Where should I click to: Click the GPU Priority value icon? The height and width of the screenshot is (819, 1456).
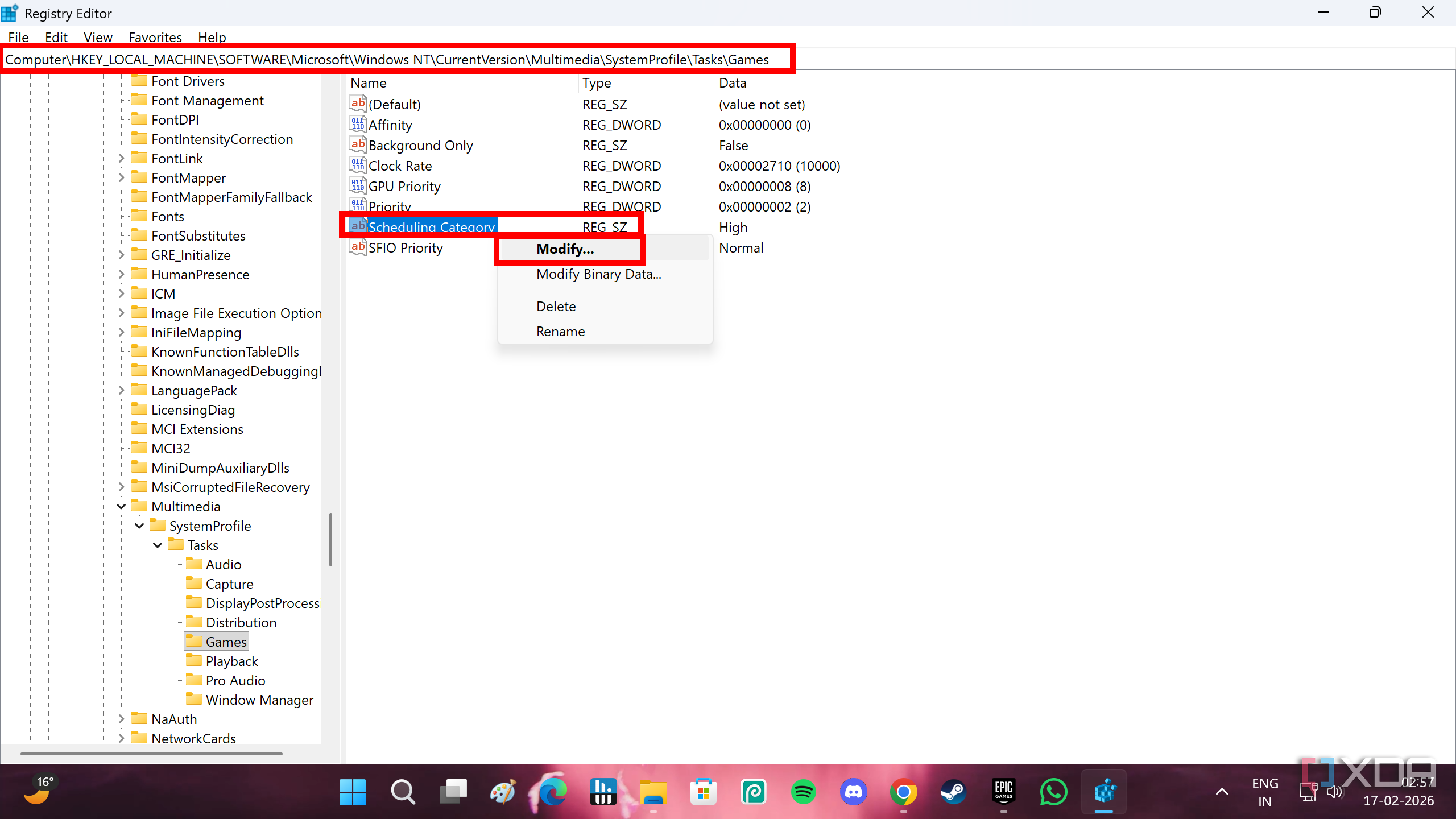point(358,186)
